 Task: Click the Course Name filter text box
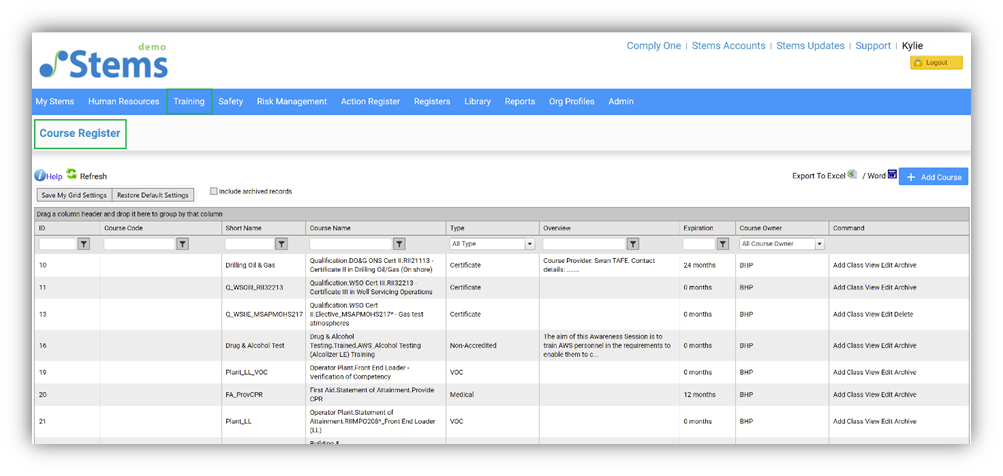pyautogui.click(x=351, y=244)
